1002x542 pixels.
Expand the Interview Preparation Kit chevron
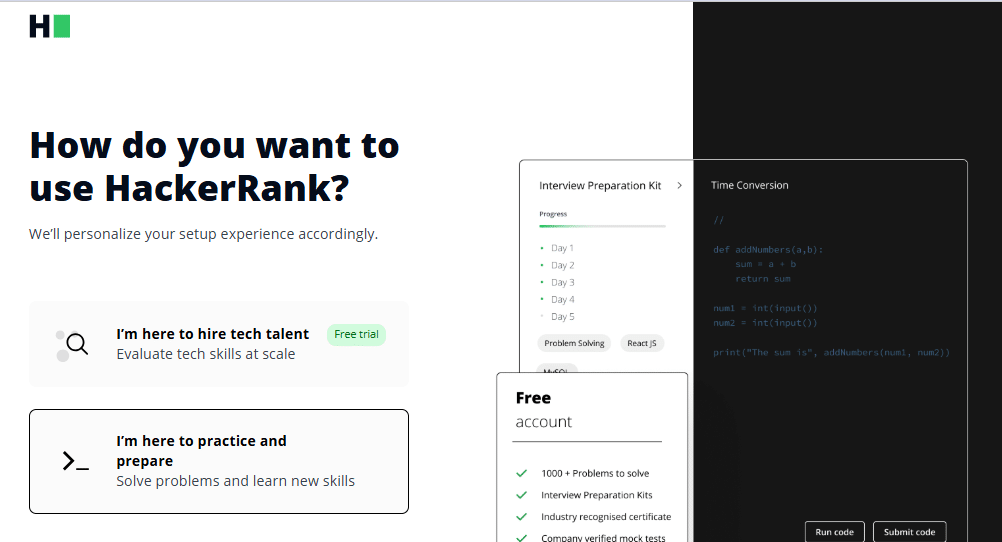(x=679, y=185)
